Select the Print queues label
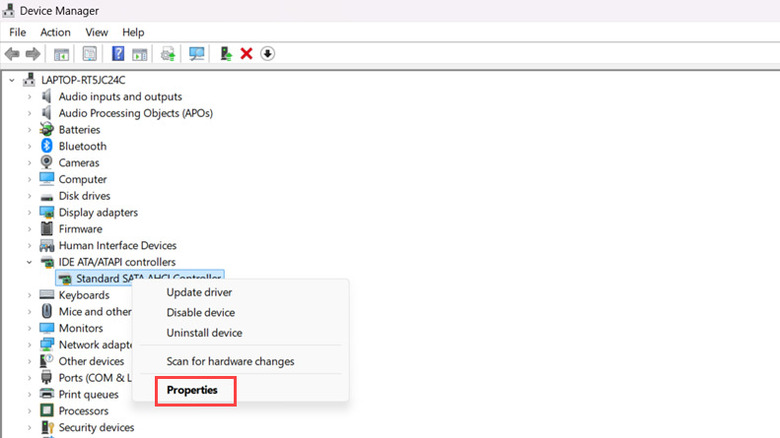 point(89,394)
